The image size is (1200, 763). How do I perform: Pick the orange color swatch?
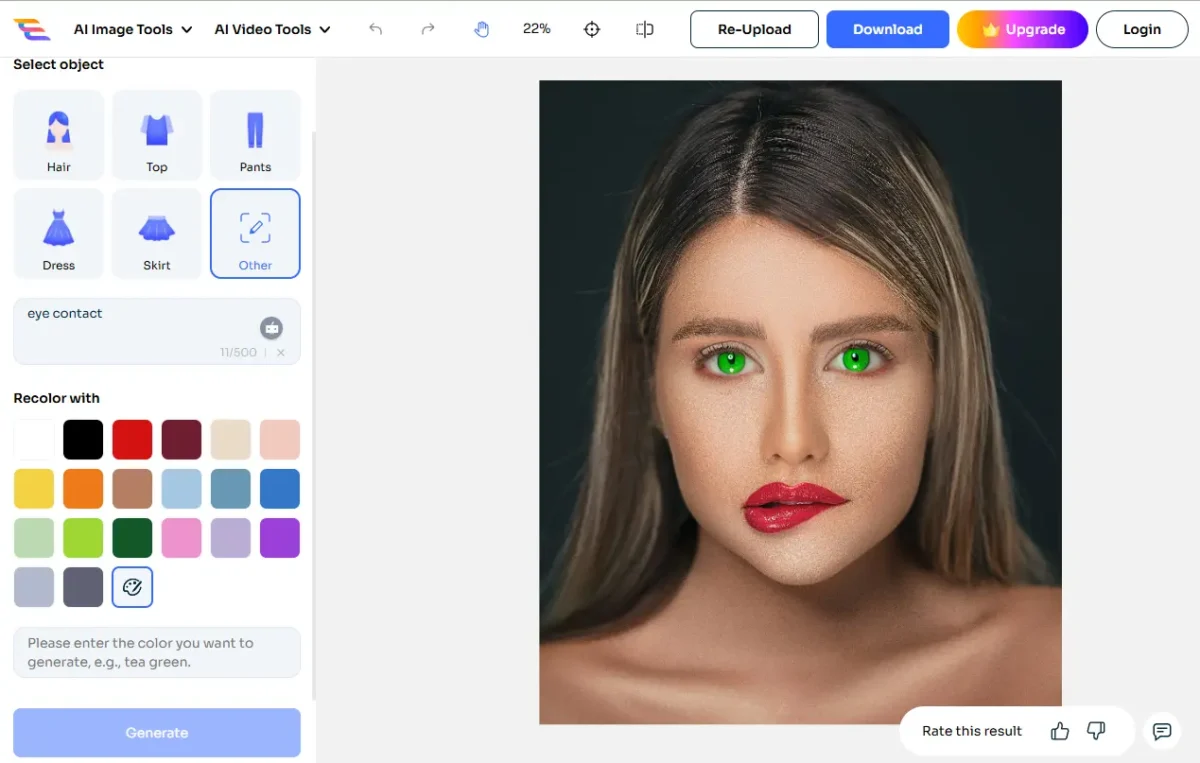pos(83,489)
